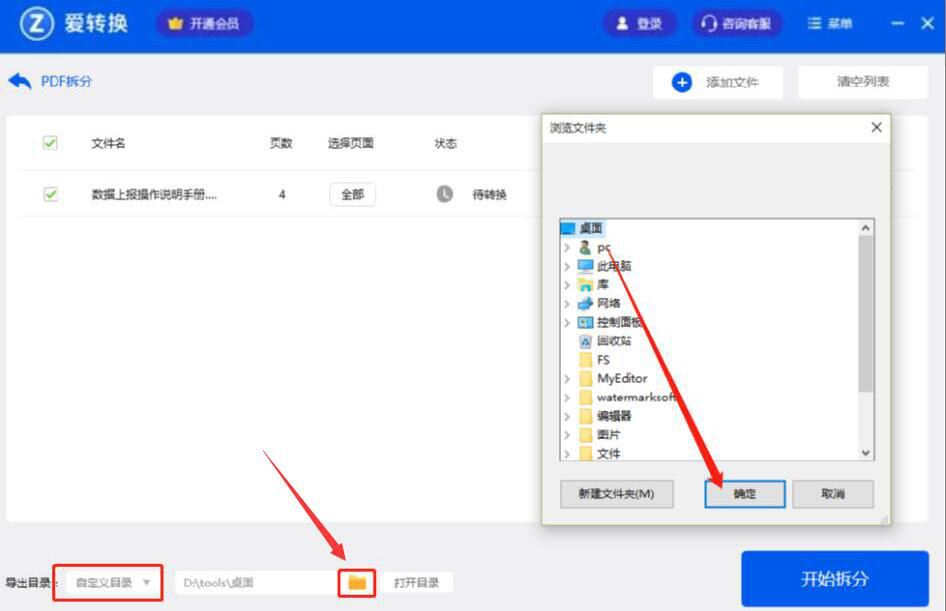The image size is (946, 611).
Task: Click 打开目录 button
Action: [416, 583]
